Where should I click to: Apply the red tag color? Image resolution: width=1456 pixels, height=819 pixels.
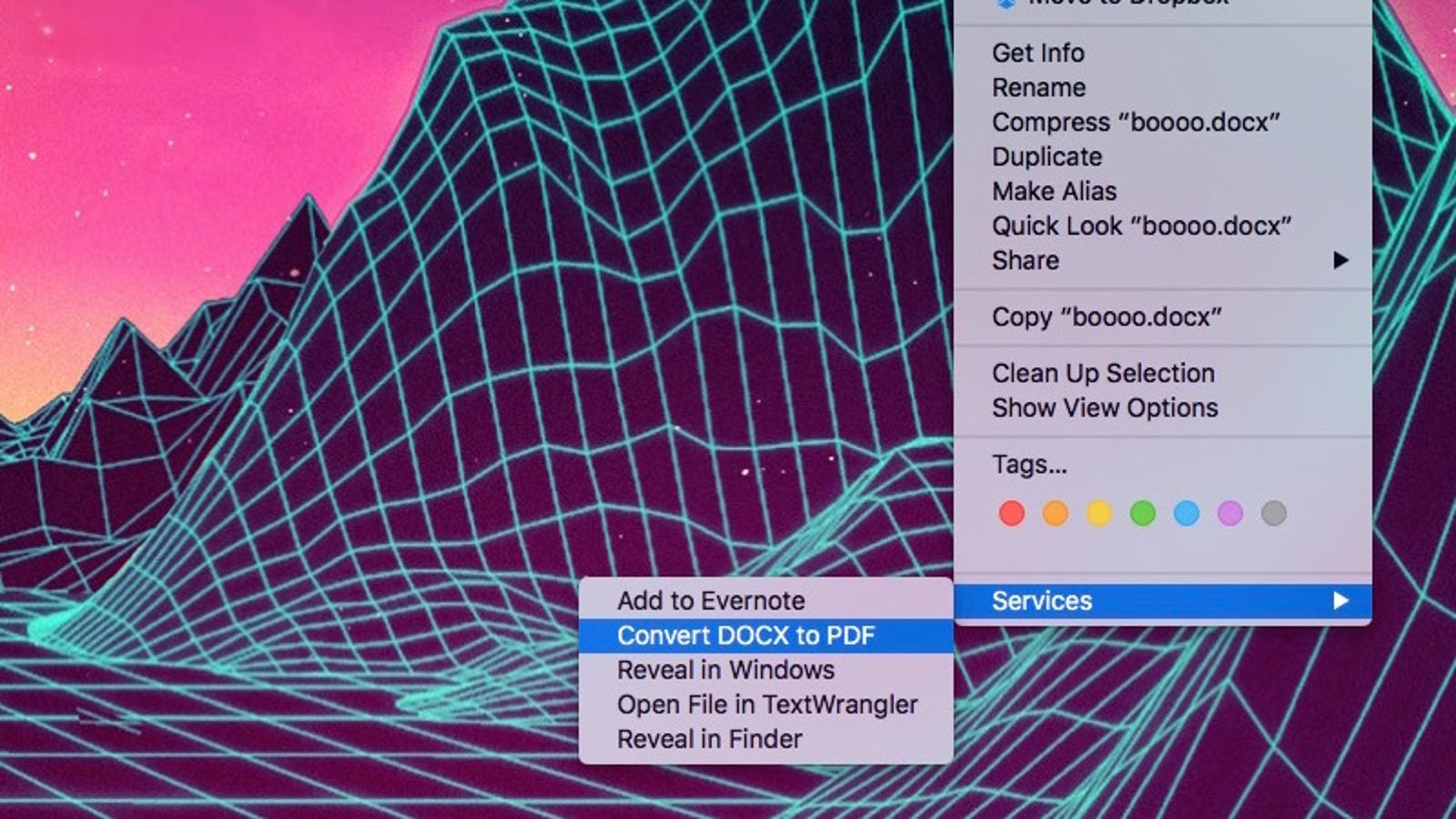pyautogui.click(x=1012, y=513)
